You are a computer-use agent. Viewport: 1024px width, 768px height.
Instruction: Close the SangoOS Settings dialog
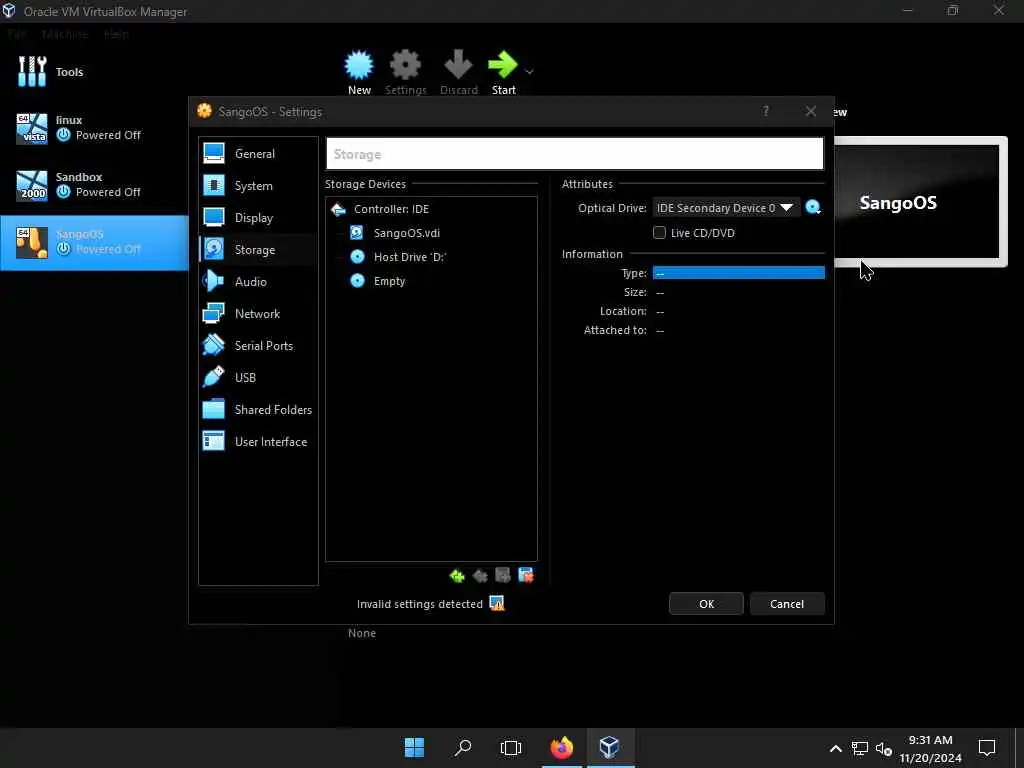810,111
